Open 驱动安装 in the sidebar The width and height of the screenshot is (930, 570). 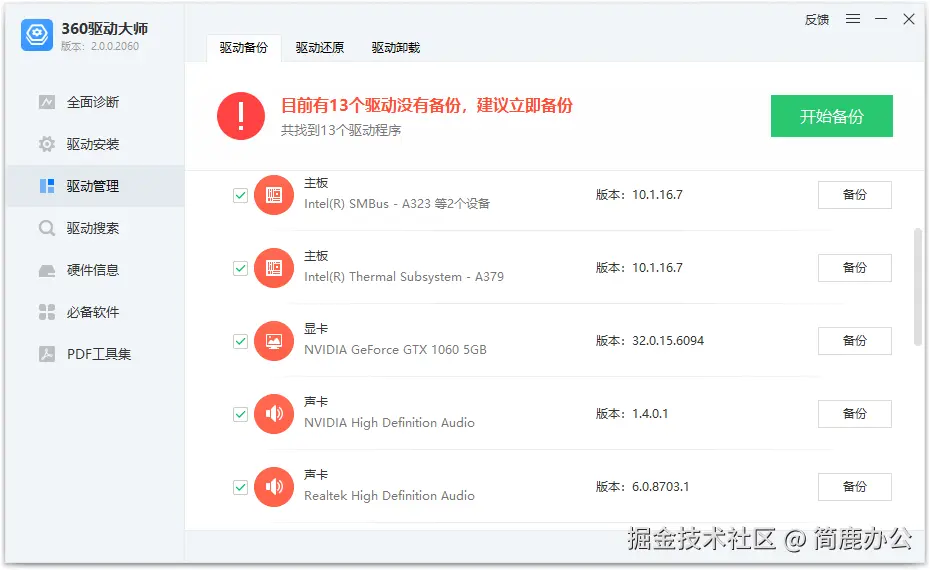tap(95, 144)
